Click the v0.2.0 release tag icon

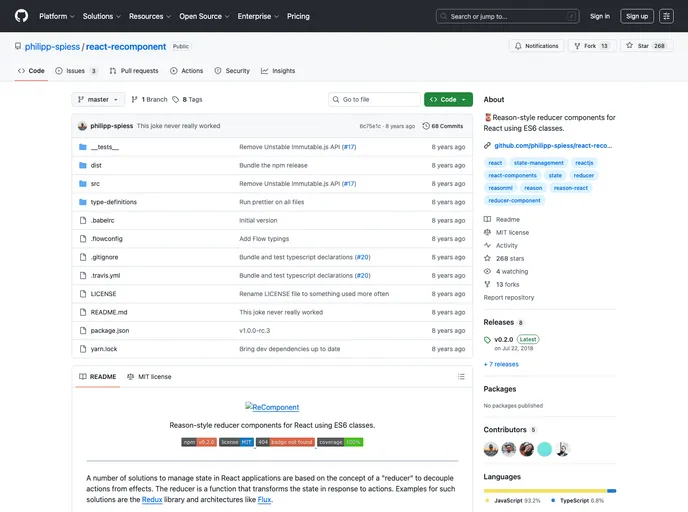point(487,340)
